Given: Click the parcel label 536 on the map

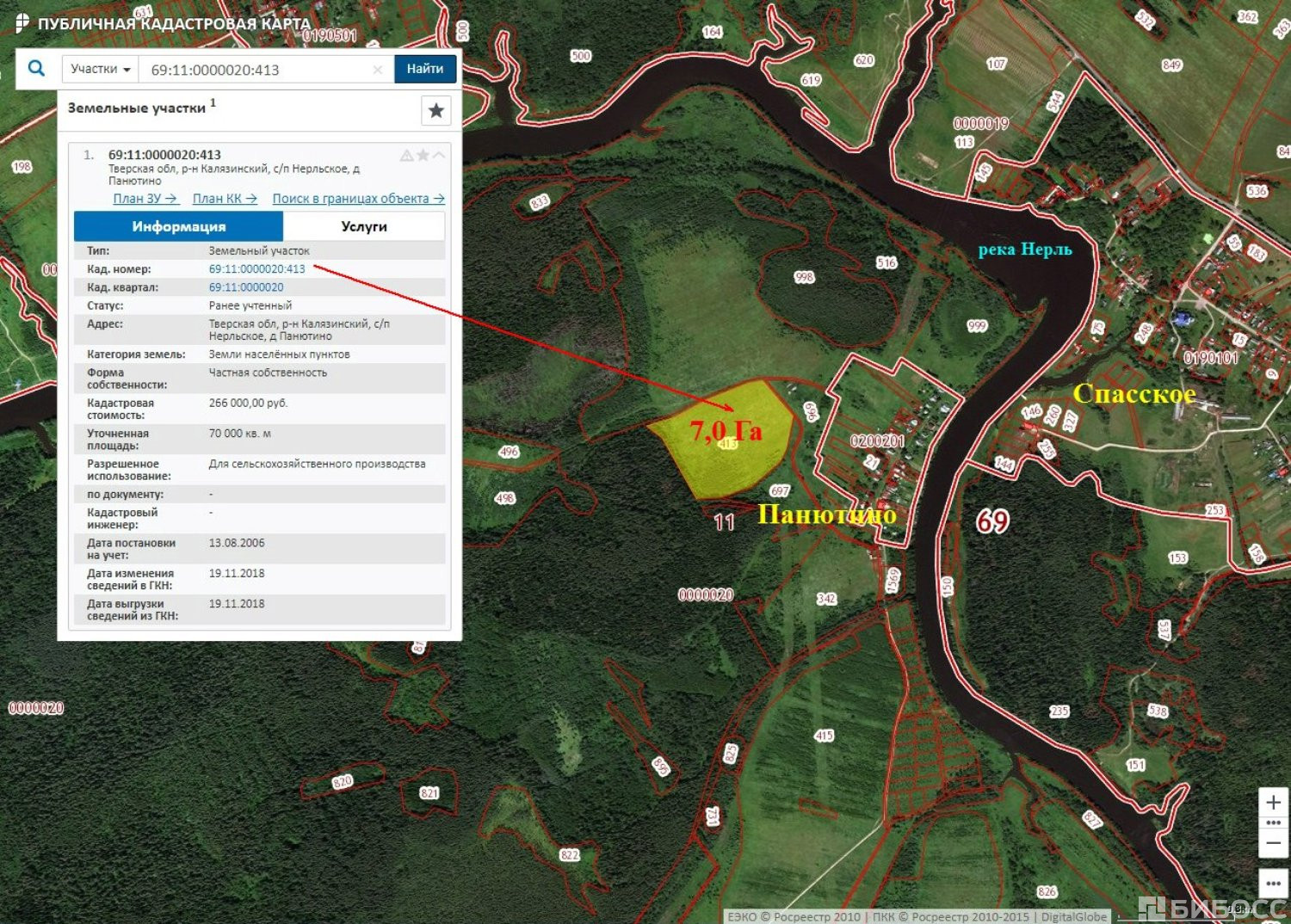Looking at the screenshot, I should tap(1257, 191).
